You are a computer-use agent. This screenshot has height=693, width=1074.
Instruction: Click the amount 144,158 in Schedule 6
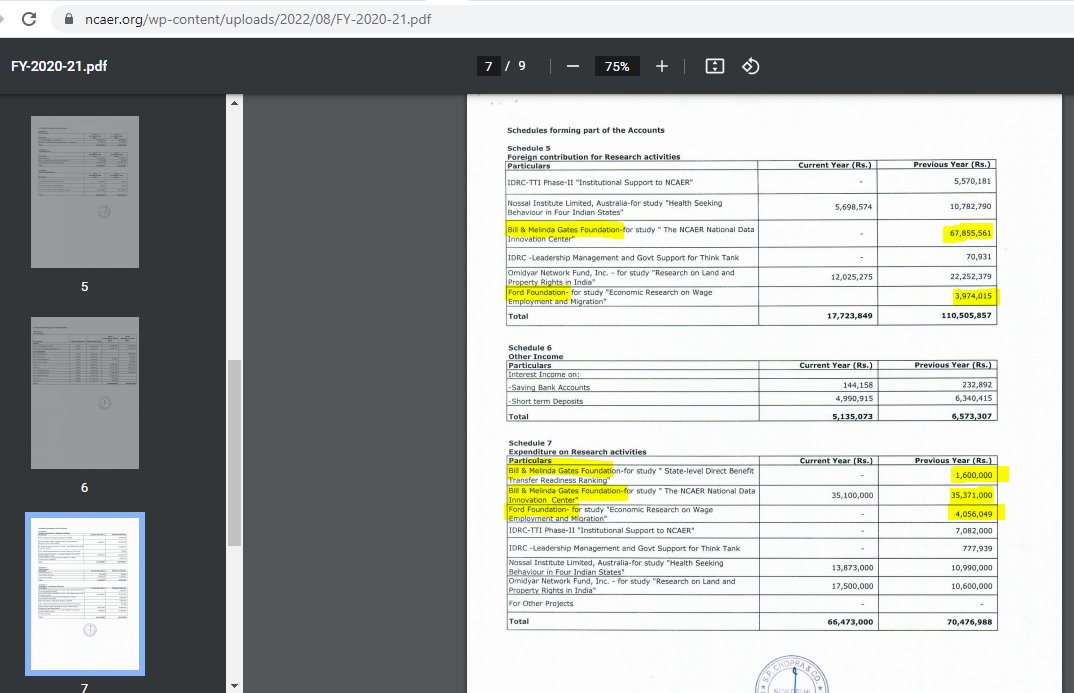858,385
